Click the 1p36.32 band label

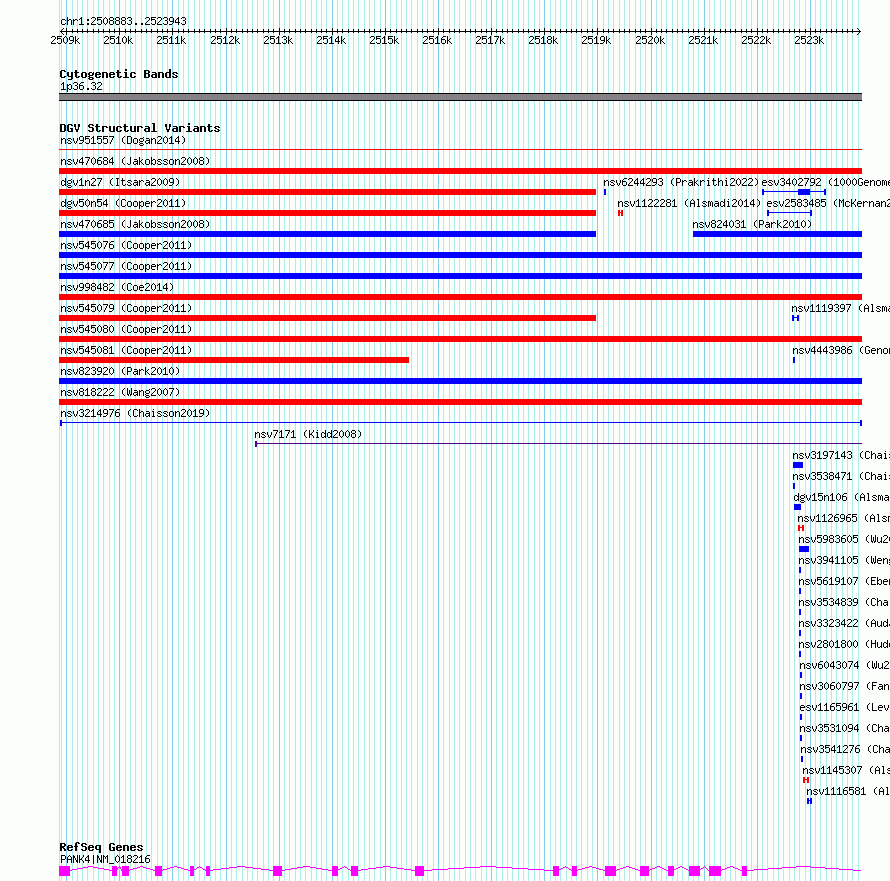tap(81, 86)
